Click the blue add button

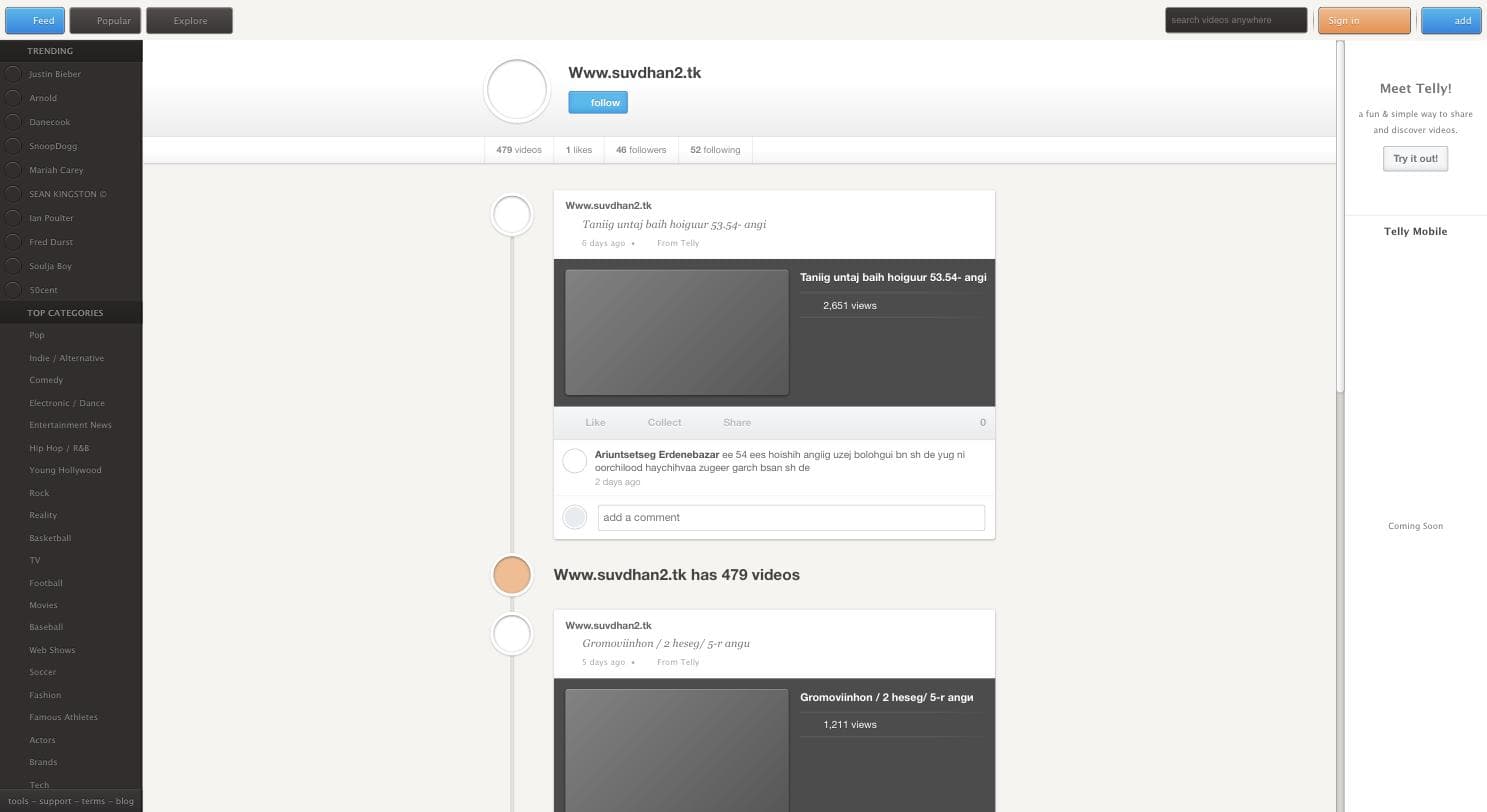(x=1451, y=20)
